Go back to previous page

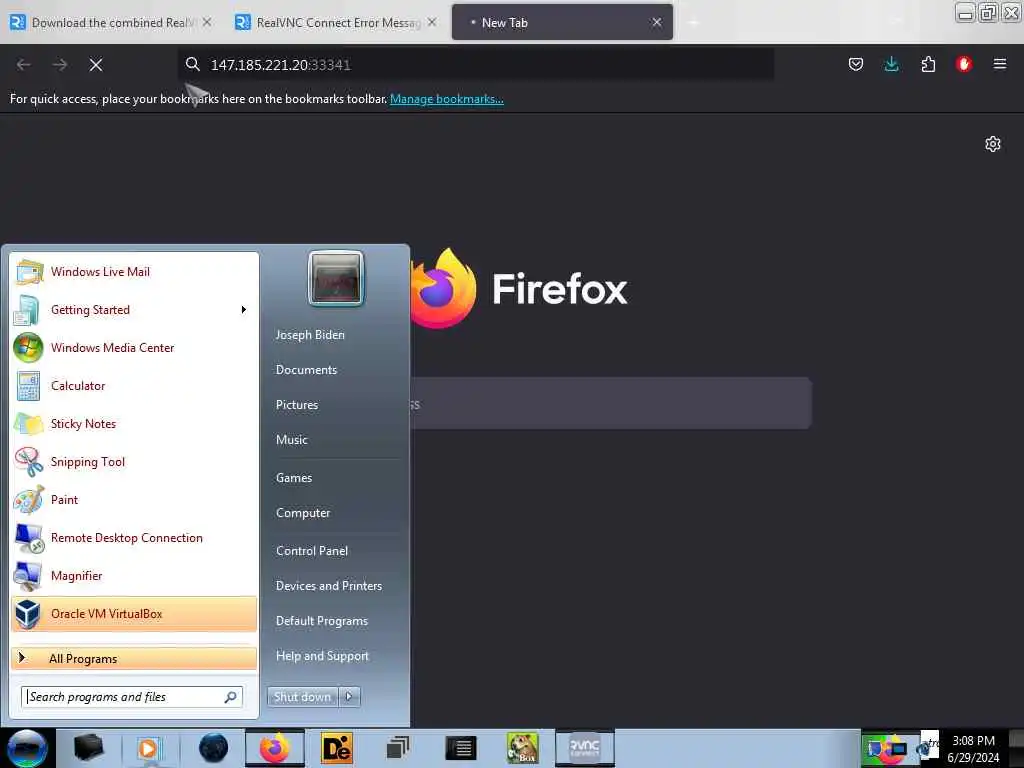pos(24,65)
